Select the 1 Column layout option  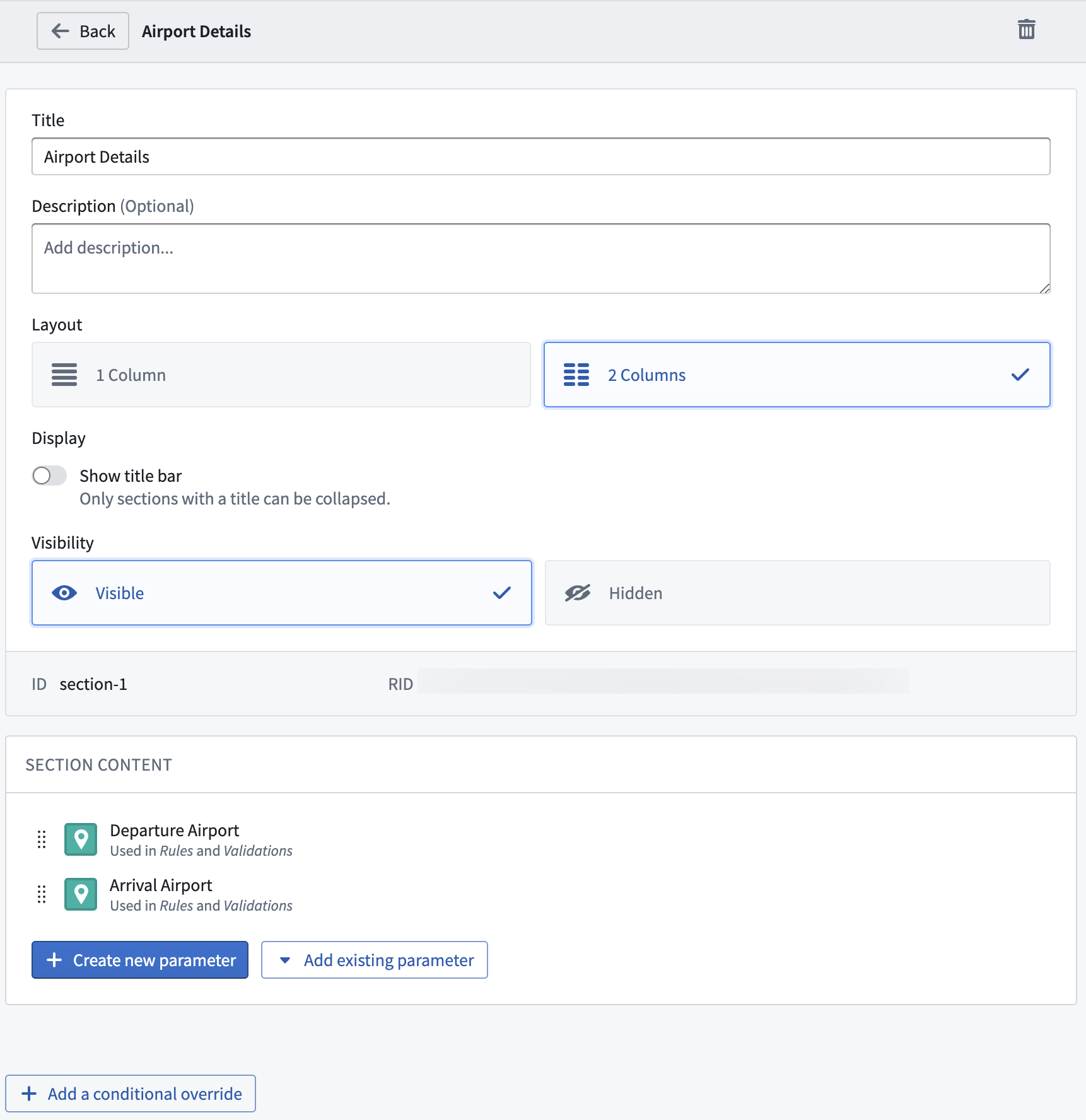pyautogui.click(x=281, y=375)
